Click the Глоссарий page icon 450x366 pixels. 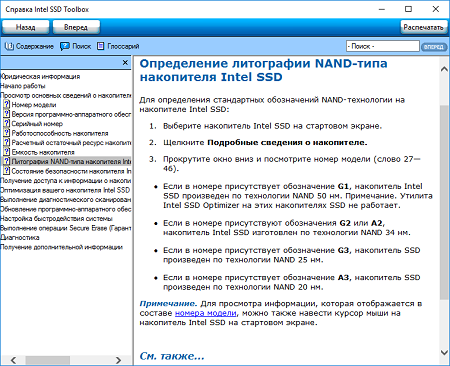pyautogui.click(x=100, y=46)
